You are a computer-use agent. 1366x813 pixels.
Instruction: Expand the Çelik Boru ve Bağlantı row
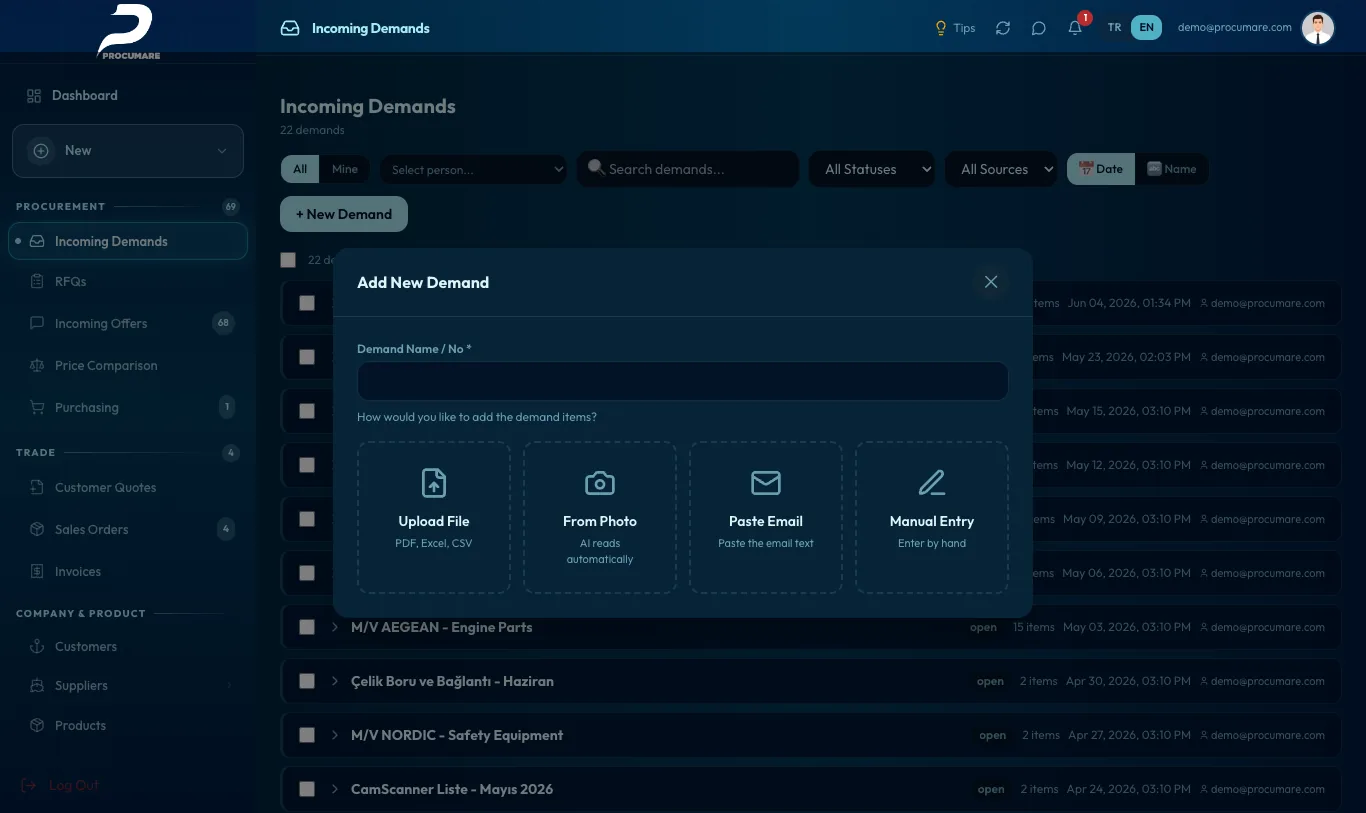335,681
